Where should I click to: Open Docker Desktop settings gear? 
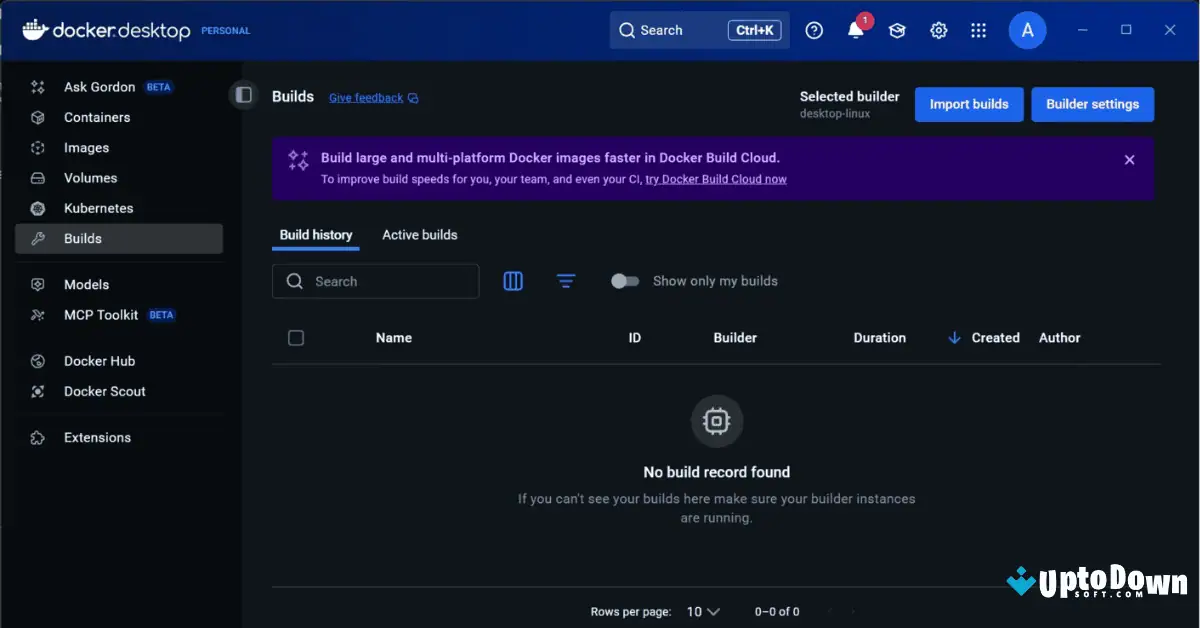pyautogui.click(x=938, y=30)
